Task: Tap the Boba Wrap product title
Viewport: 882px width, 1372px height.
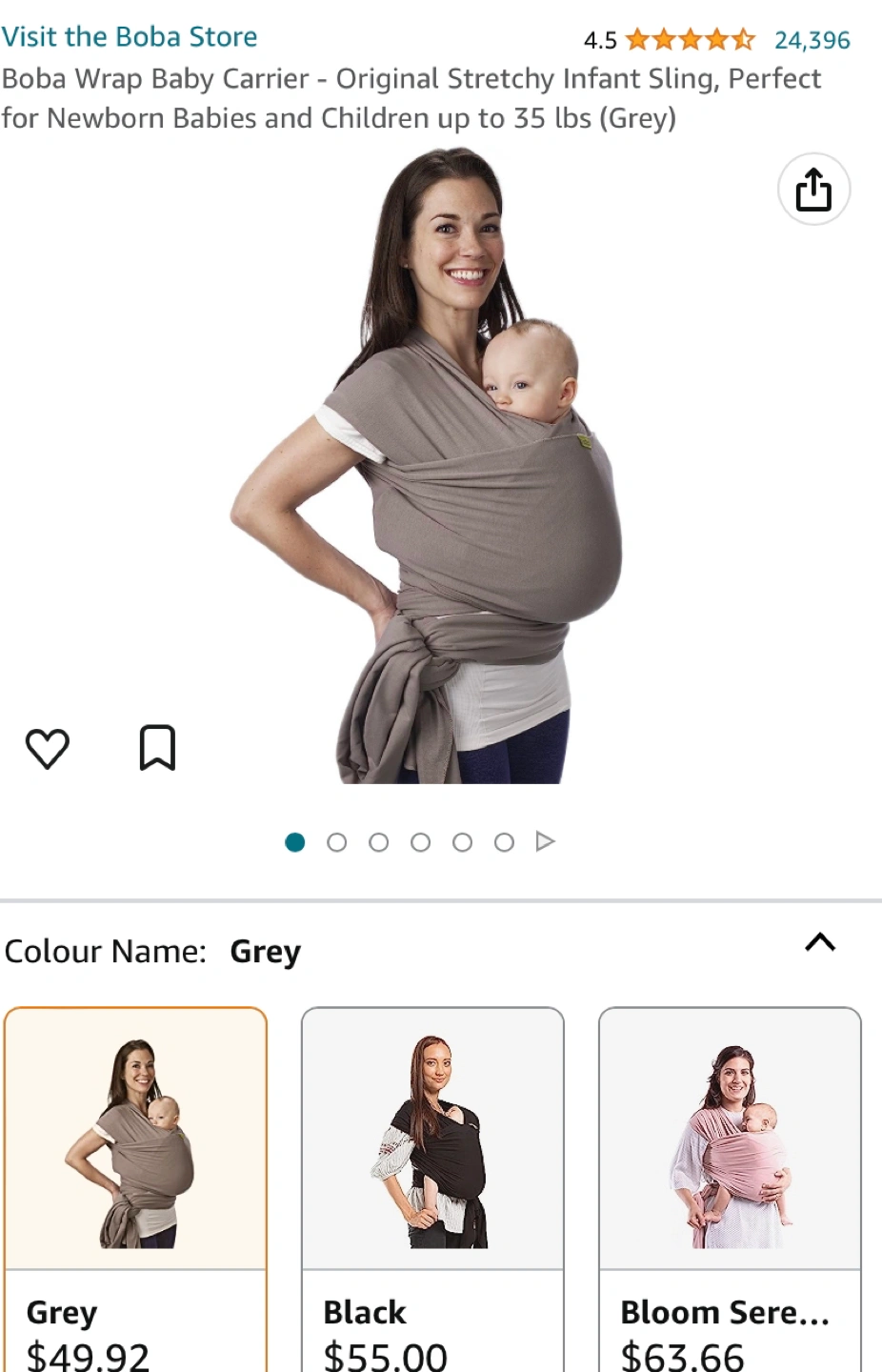Action: pyautogui.click(x=411, y=98)
